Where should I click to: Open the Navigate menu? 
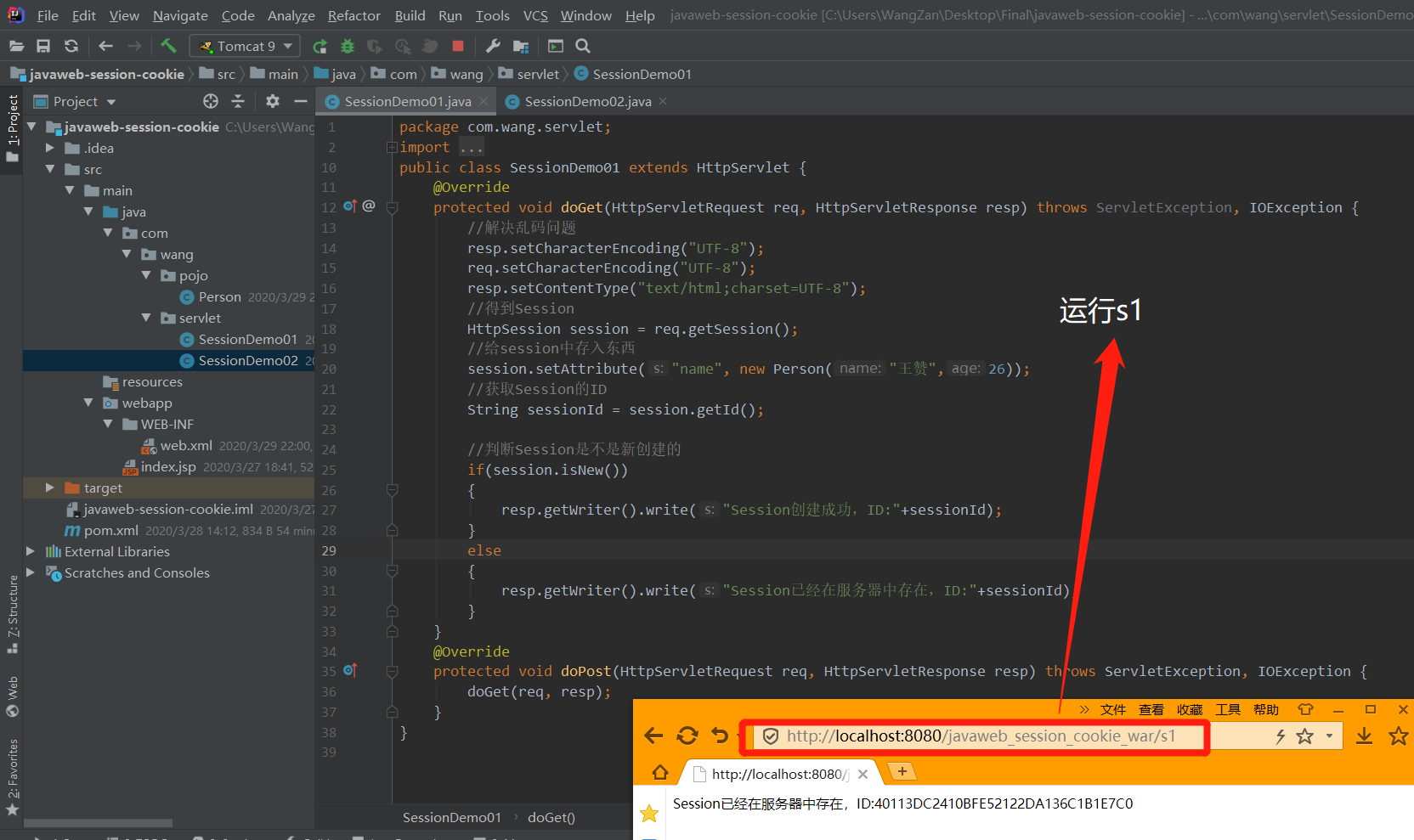(180, 15)
